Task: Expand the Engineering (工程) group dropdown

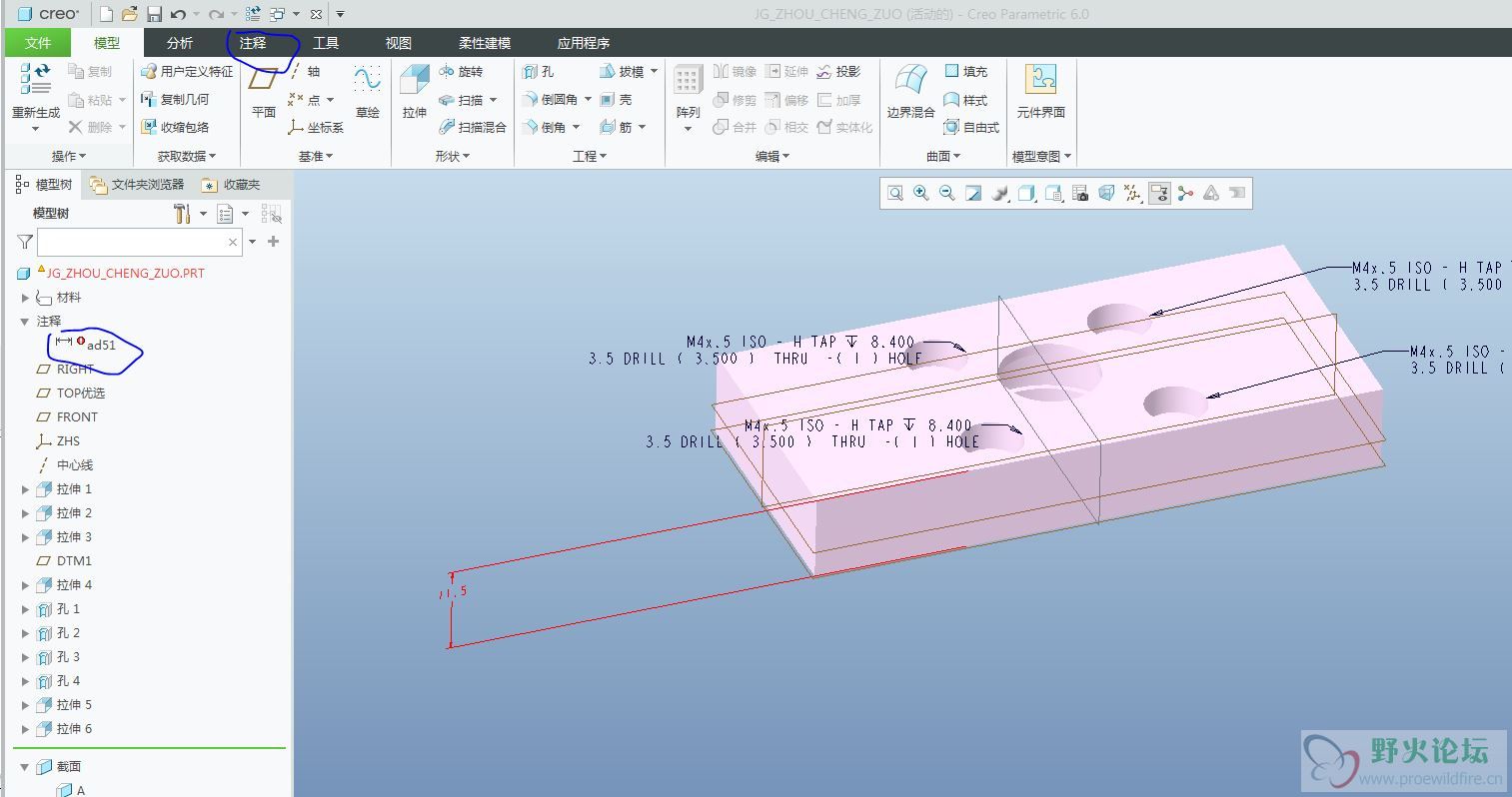Action: point(590,157)
